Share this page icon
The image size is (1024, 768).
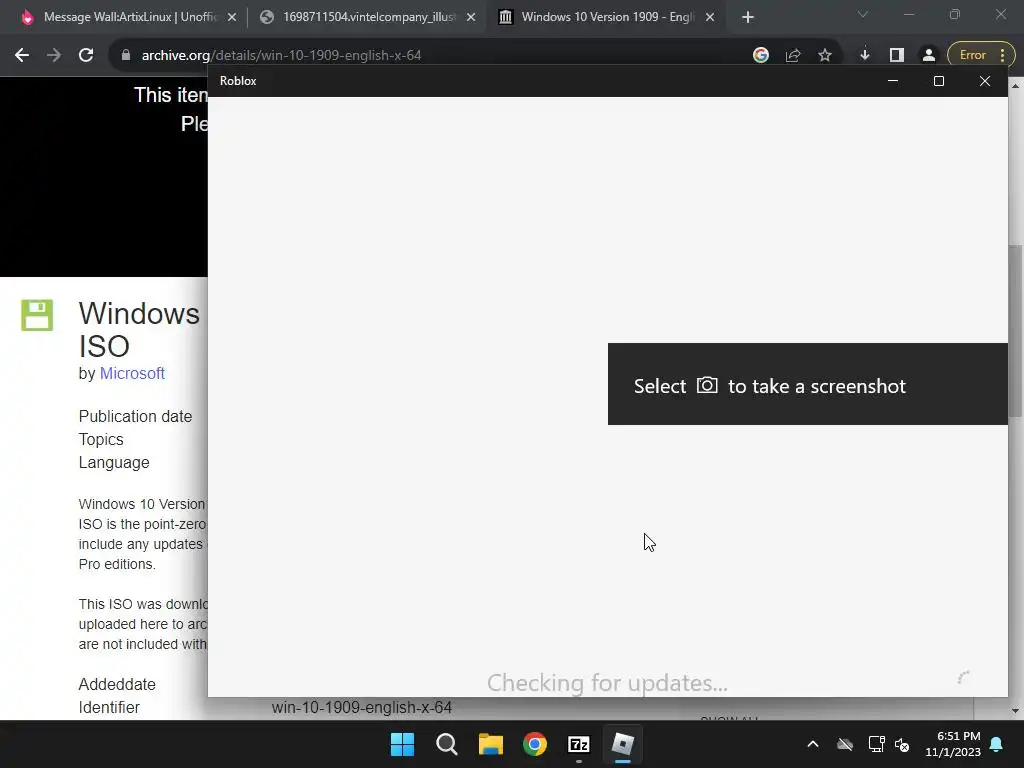click(x=793, y=56)
